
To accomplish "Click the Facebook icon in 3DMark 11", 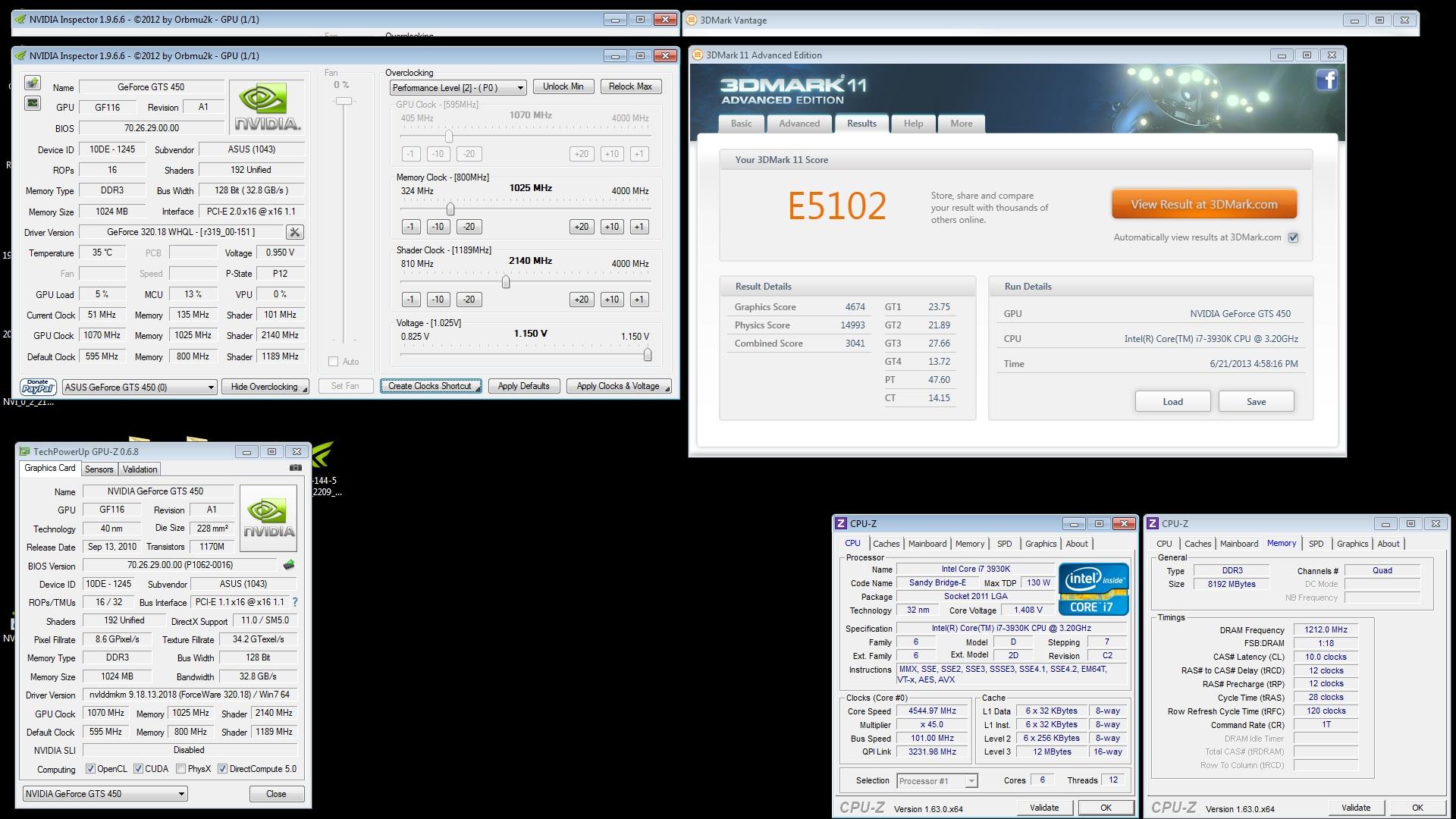I will pos(1326,80).
